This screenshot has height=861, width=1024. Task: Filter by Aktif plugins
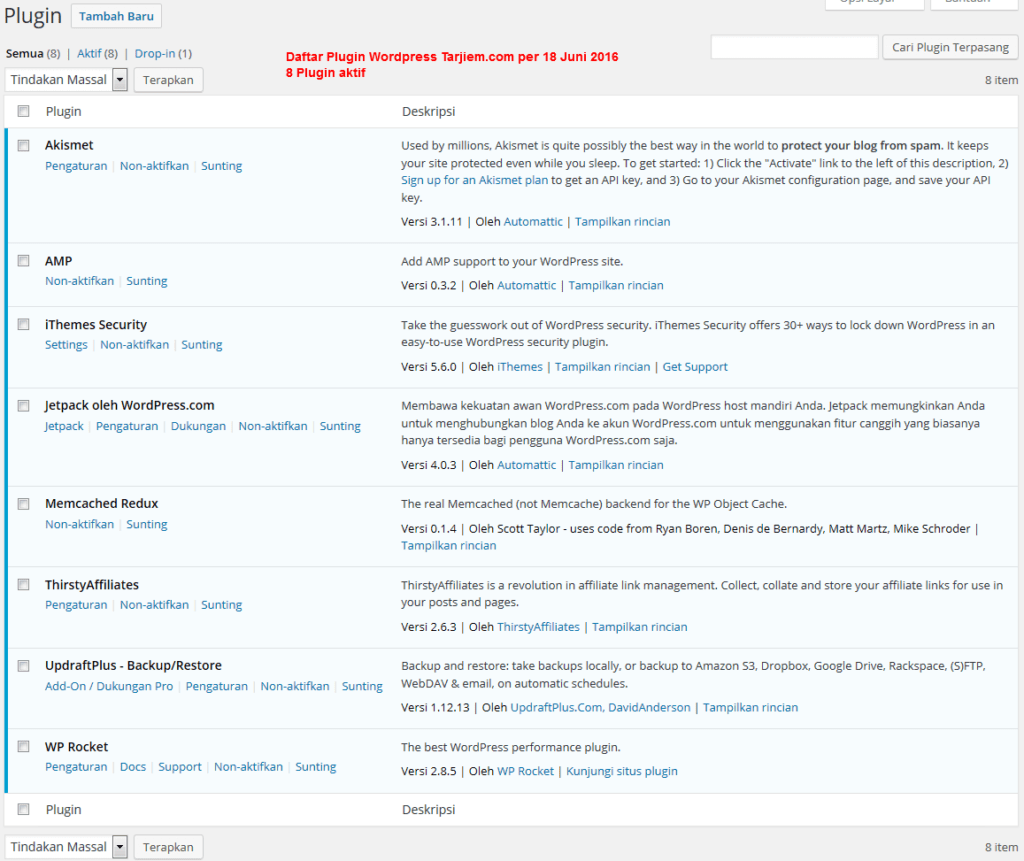89,54
